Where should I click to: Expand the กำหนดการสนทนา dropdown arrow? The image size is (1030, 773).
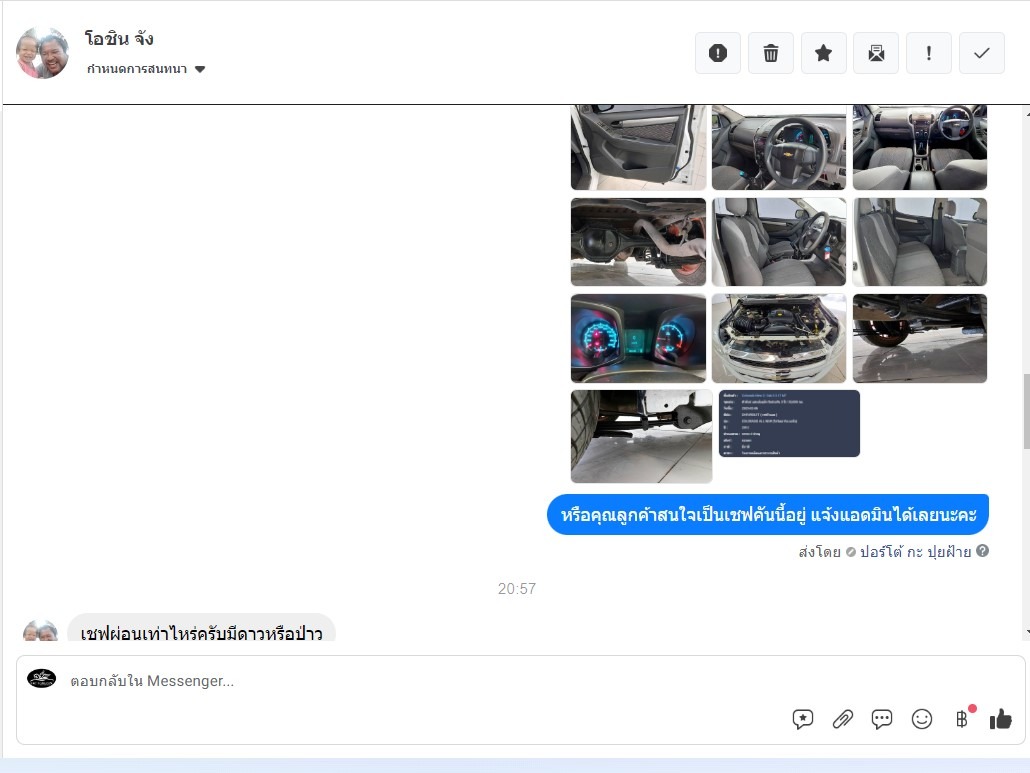(200, 69)
